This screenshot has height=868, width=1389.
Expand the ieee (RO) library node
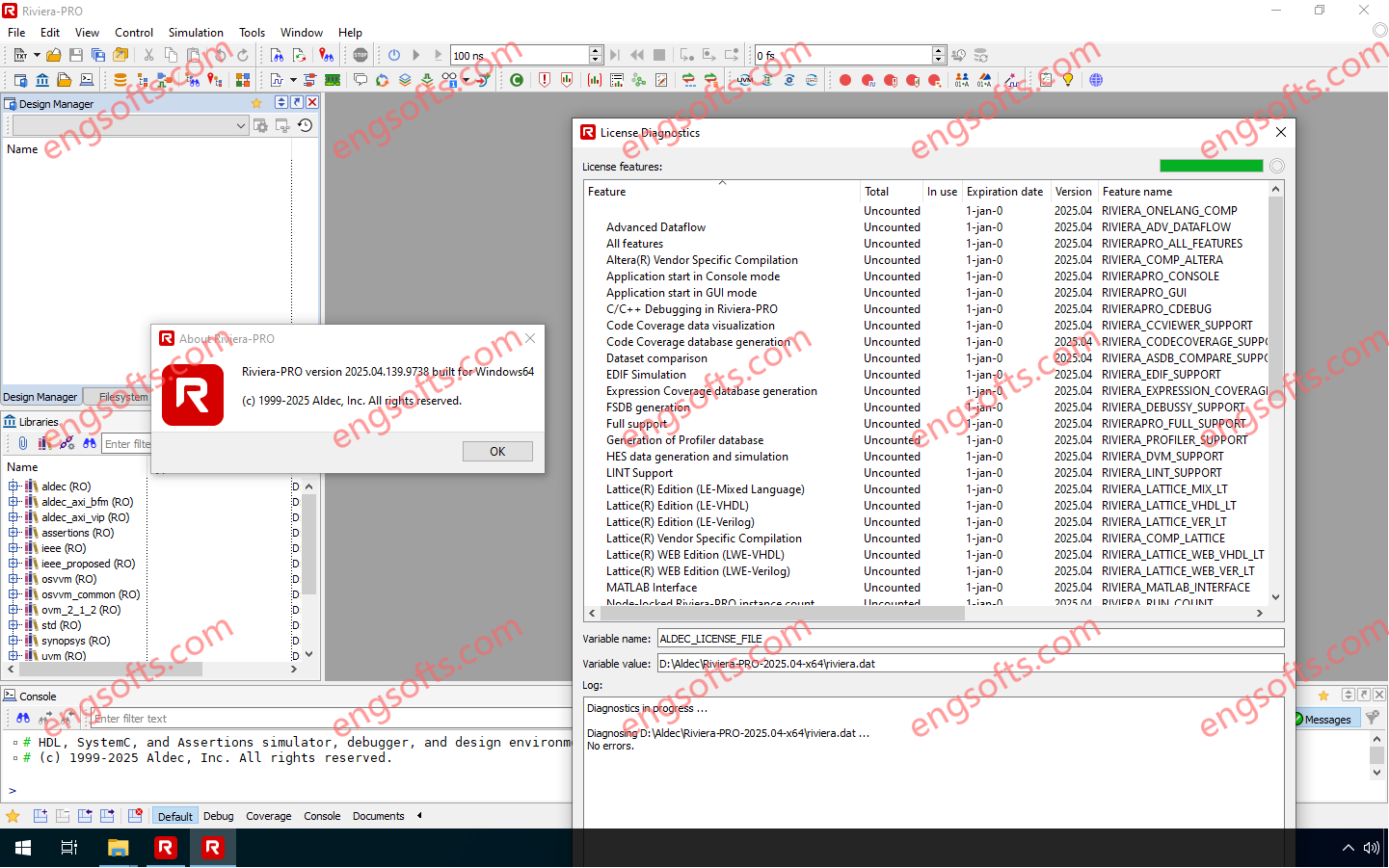[x=13, y=548]
